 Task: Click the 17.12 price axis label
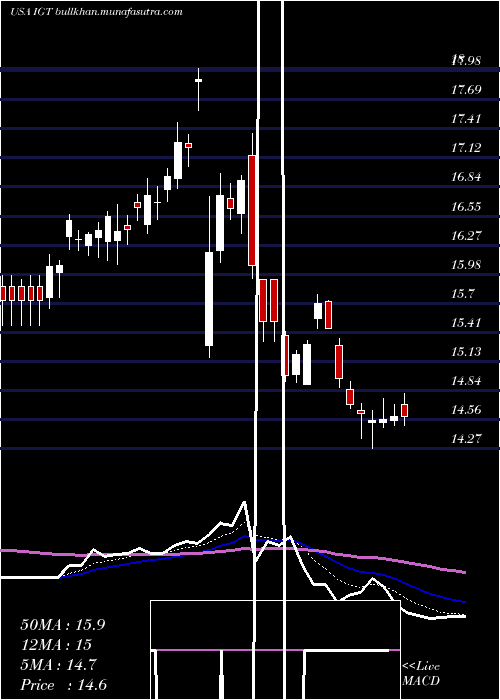(x=466, y=148)
